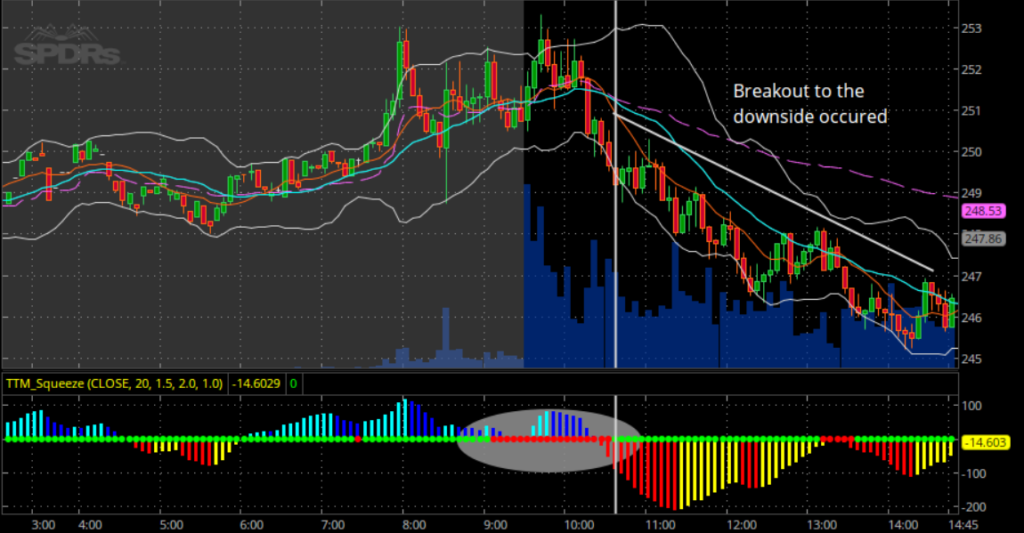This screenshot has width=1024, height=533.
Task: Click the 4:00 time axis label
Action: coord(89,525)
